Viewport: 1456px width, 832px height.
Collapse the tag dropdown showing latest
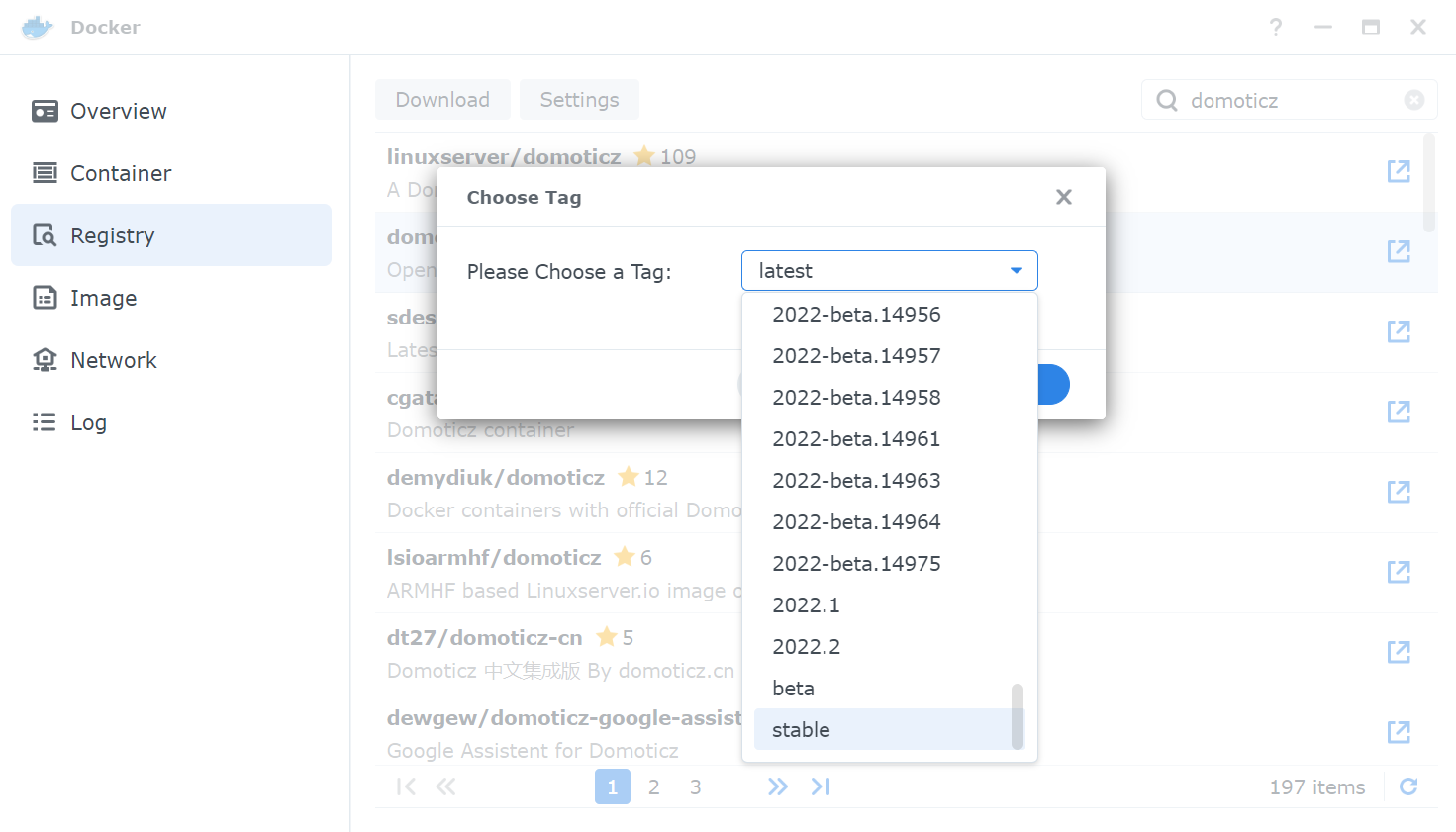1017,271
